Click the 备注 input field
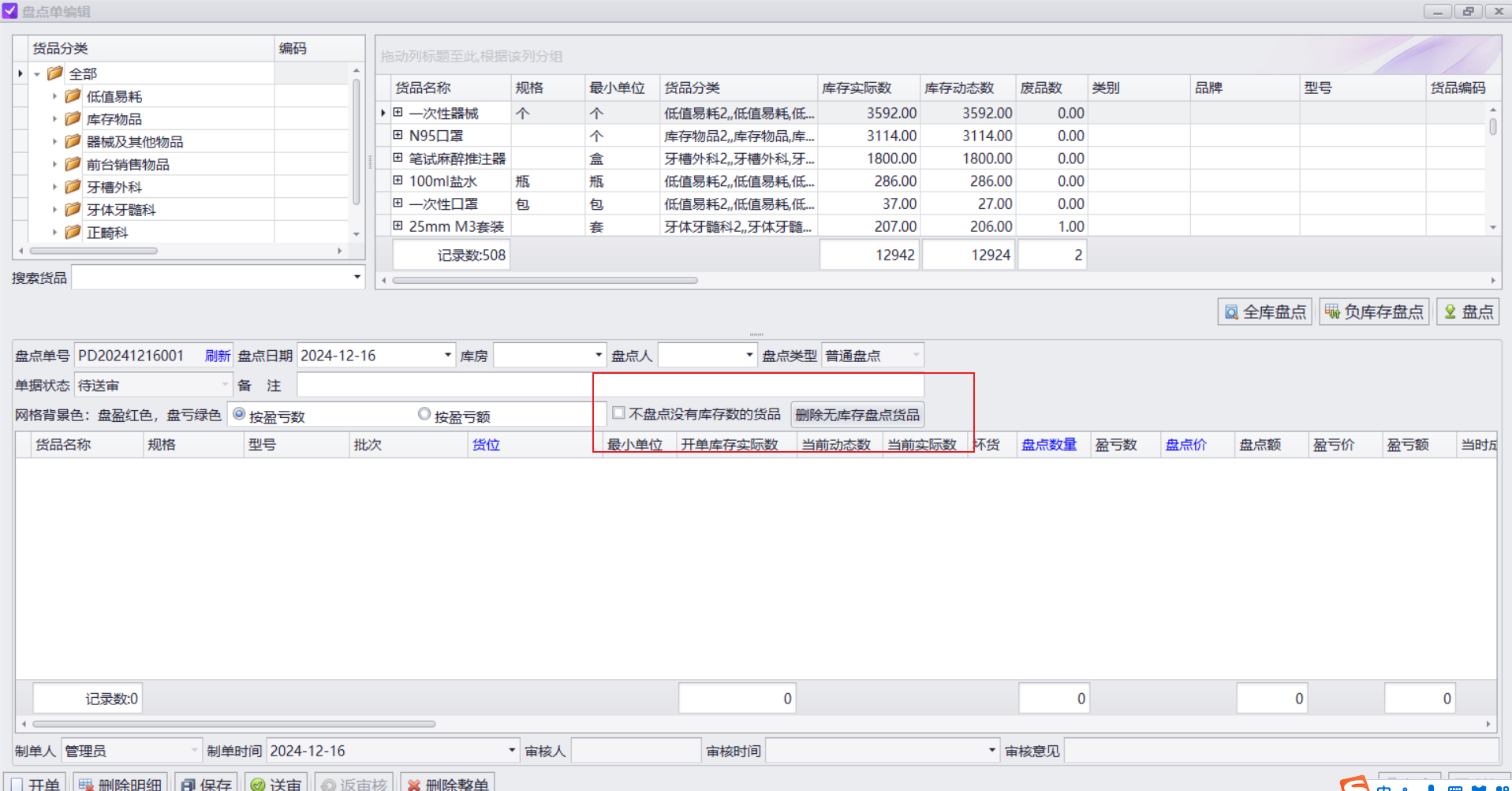Image resolution: width=1512 pixels, height=791 pixels. tap(610, 385)
